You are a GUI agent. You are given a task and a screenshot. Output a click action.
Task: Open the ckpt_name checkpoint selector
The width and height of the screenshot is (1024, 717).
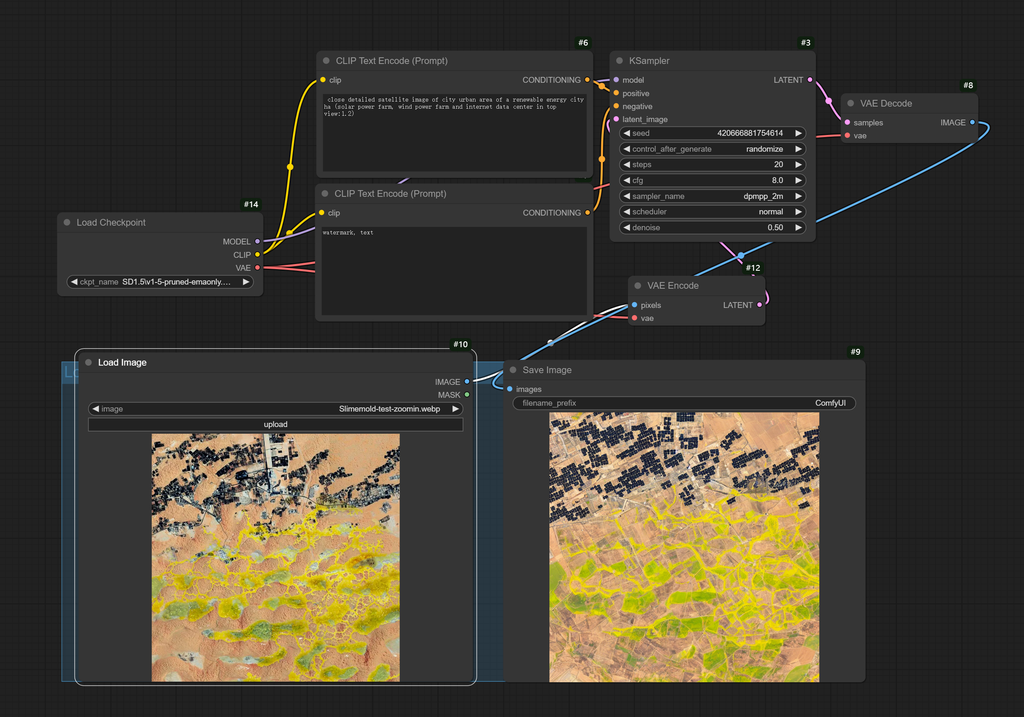(x=160, y=282)
